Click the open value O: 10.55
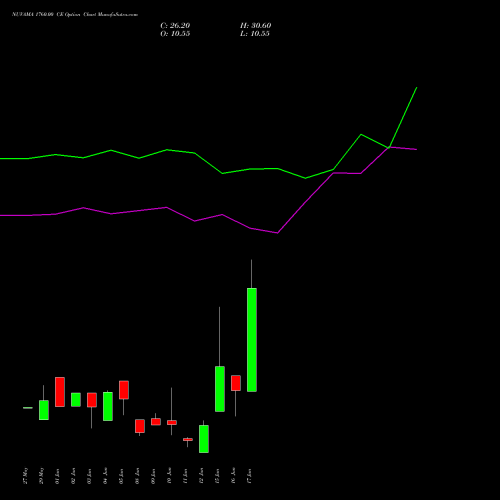500x500 pixels. 175,34
